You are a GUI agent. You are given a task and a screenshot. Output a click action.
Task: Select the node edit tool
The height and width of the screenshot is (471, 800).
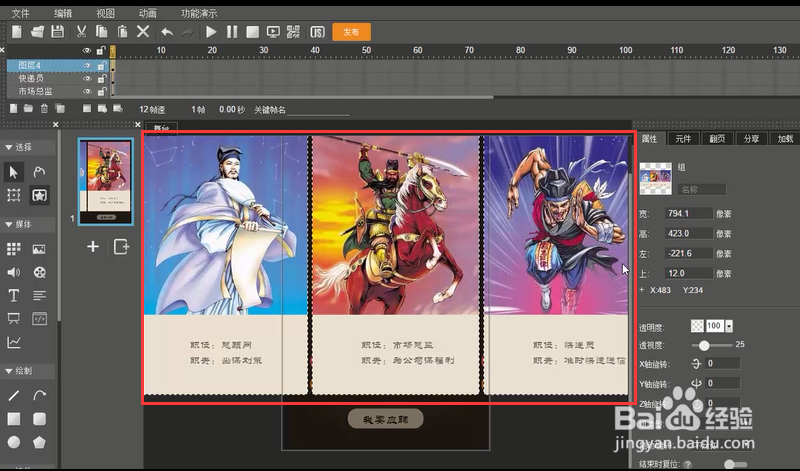pyautogui.click(x=39, y=172)
